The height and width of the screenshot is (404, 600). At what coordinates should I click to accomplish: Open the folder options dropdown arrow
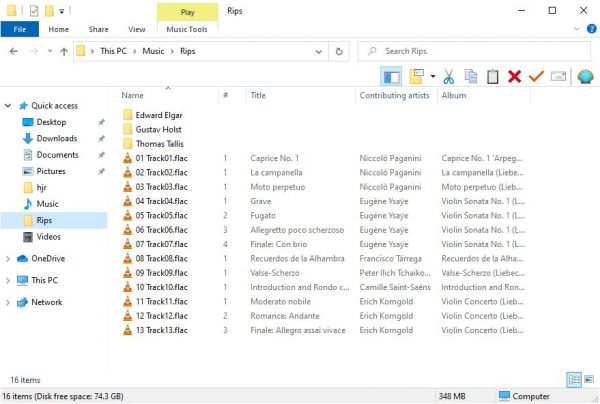[x=433, y=77]
